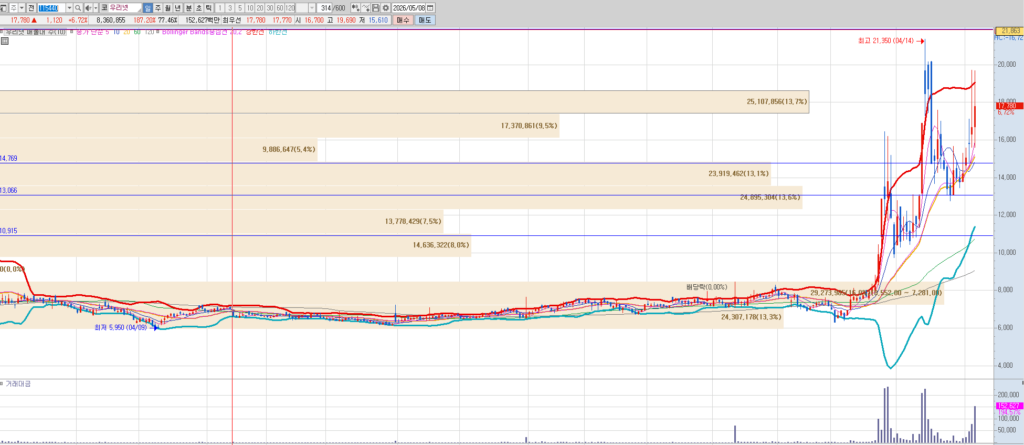This screenshot has height=445, width=1024.
Task: Click the 최우선 best quote label
Action: click(x=231, y=20)
